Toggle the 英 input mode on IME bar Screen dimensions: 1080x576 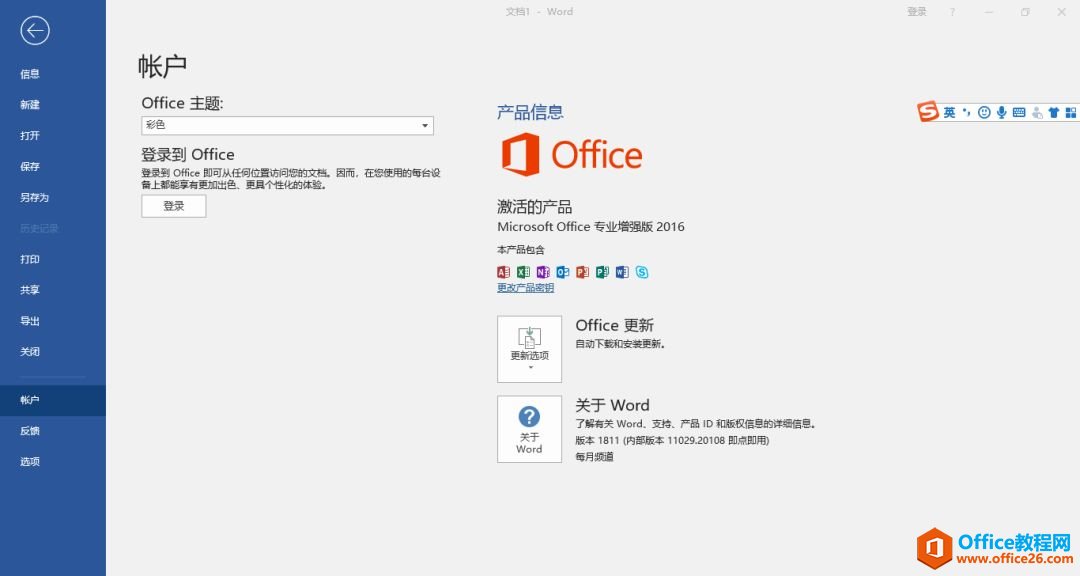[x=950, y=112]
